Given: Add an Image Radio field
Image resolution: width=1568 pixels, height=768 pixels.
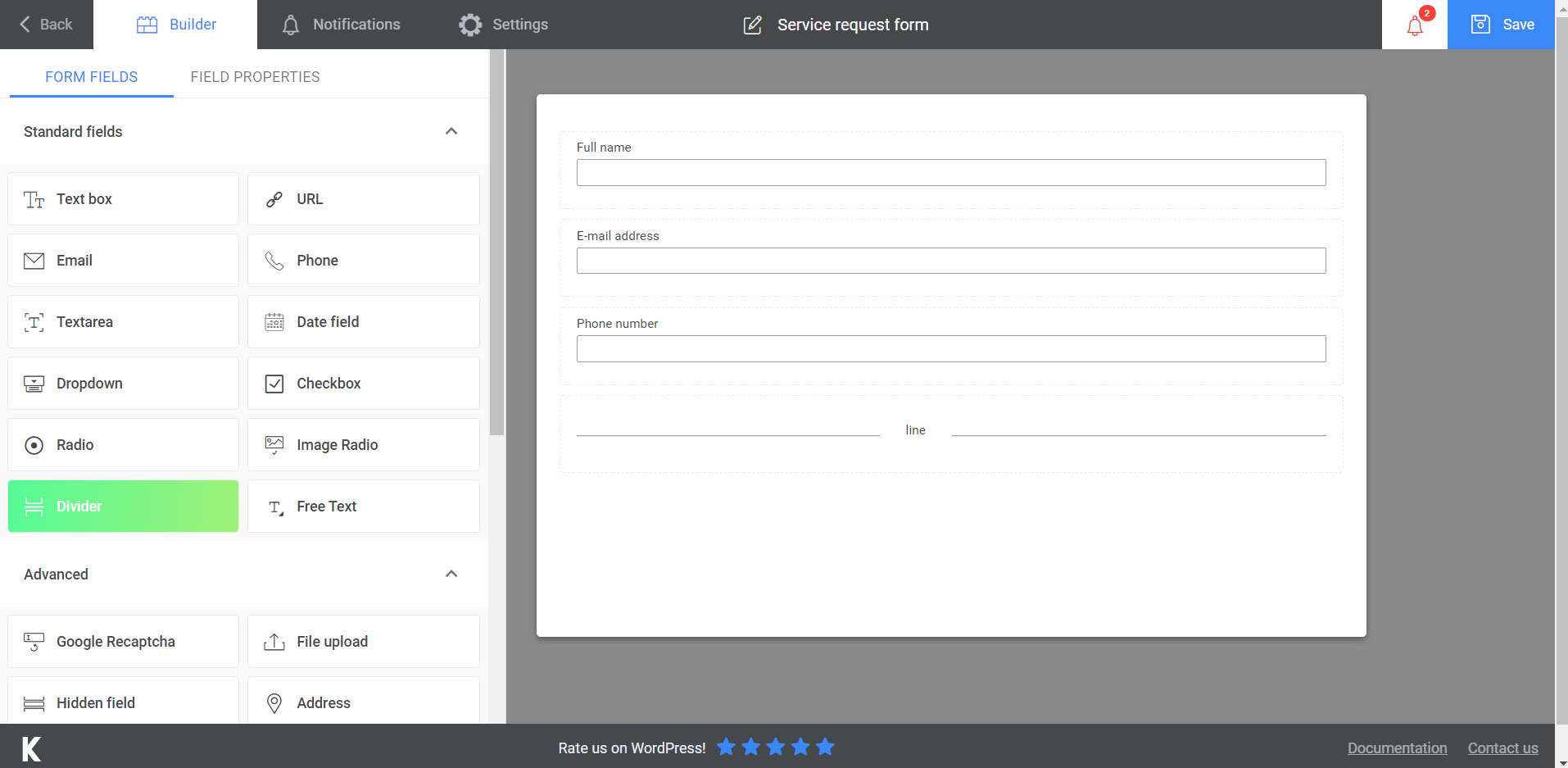Looking at the screenshot, I should 363,444.
